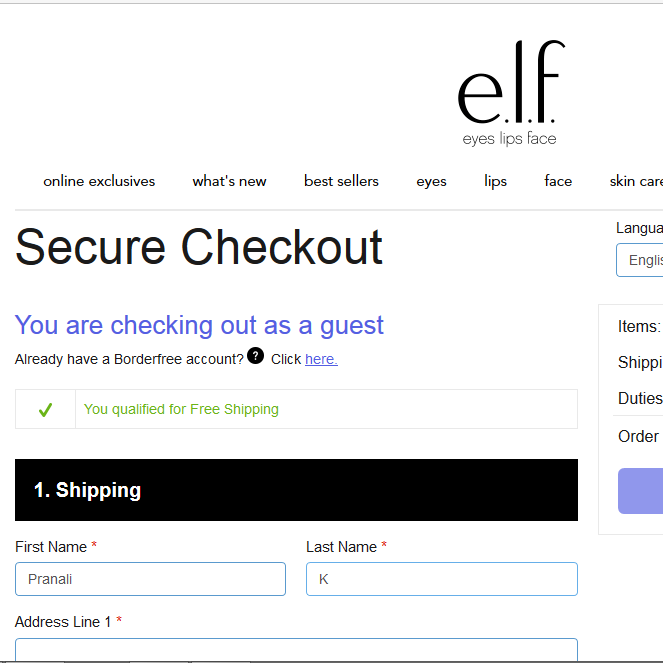The width and height of the screenshot is (663, 663).
Task: Open the skin care category
Action: tap(636, 181)
